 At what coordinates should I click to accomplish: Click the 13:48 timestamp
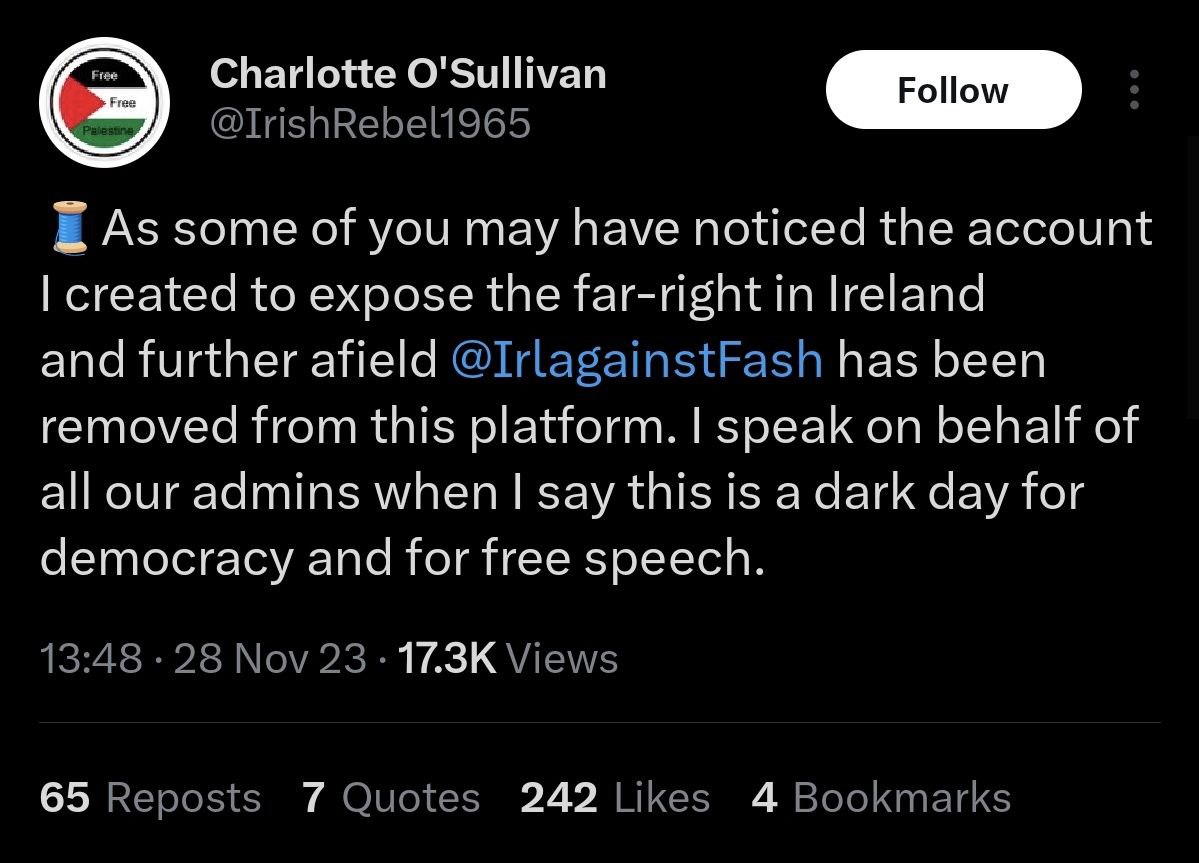[x=91, y=658]
